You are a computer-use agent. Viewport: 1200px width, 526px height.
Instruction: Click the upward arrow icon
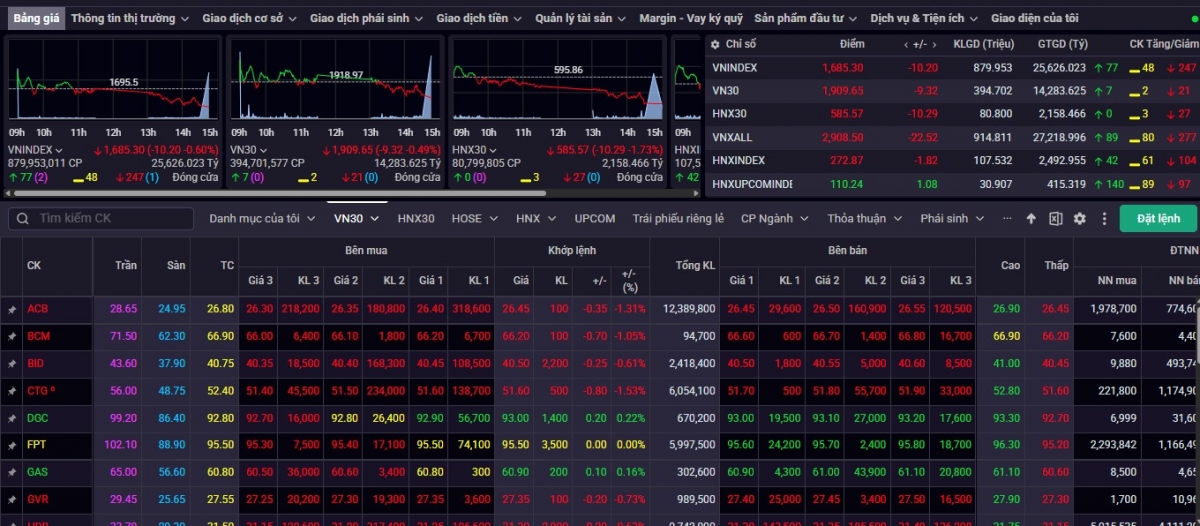click(x=1031, y=219)
